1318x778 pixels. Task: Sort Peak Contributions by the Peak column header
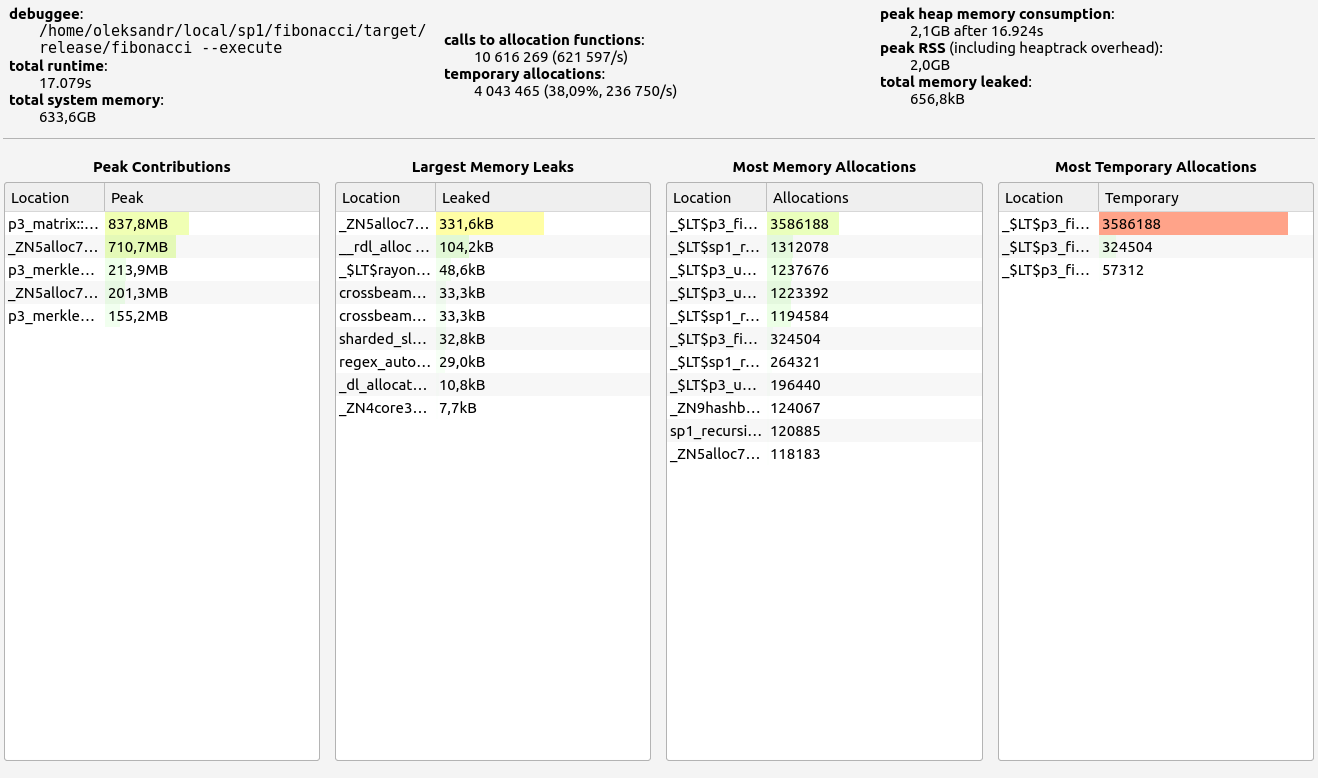coord(210,198)
